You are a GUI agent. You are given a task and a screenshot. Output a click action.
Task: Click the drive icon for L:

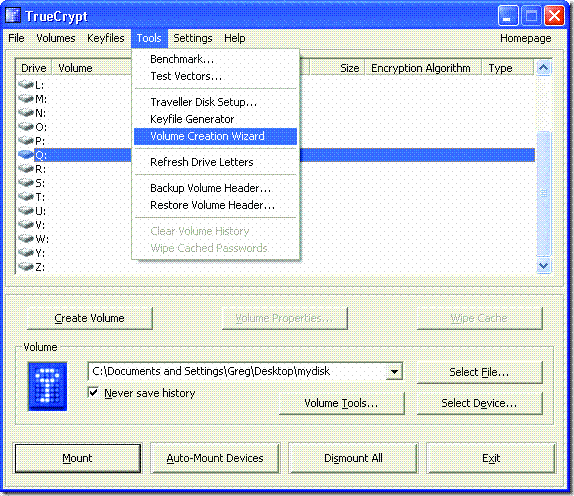tap(26, 85)
